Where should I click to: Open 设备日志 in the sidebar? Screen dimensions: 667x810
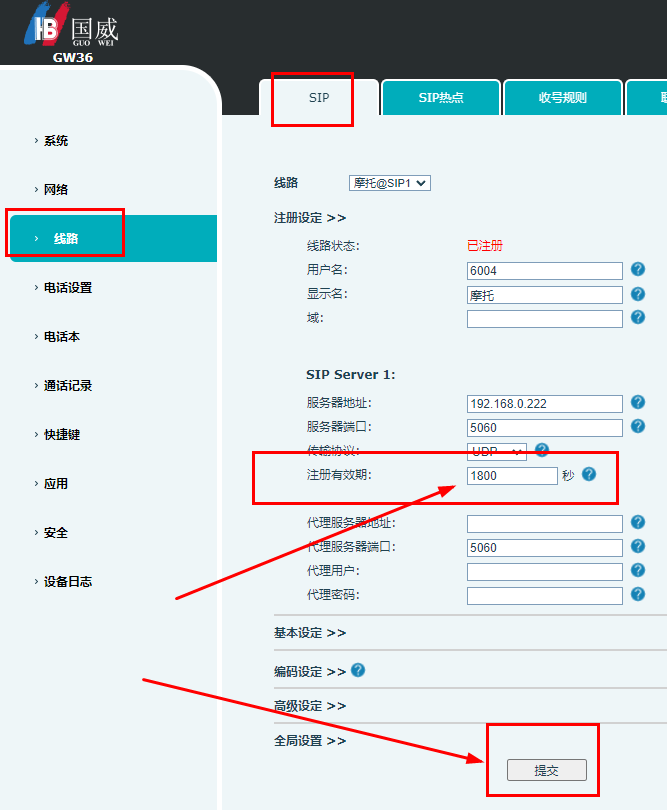click(x=67, y=582)
